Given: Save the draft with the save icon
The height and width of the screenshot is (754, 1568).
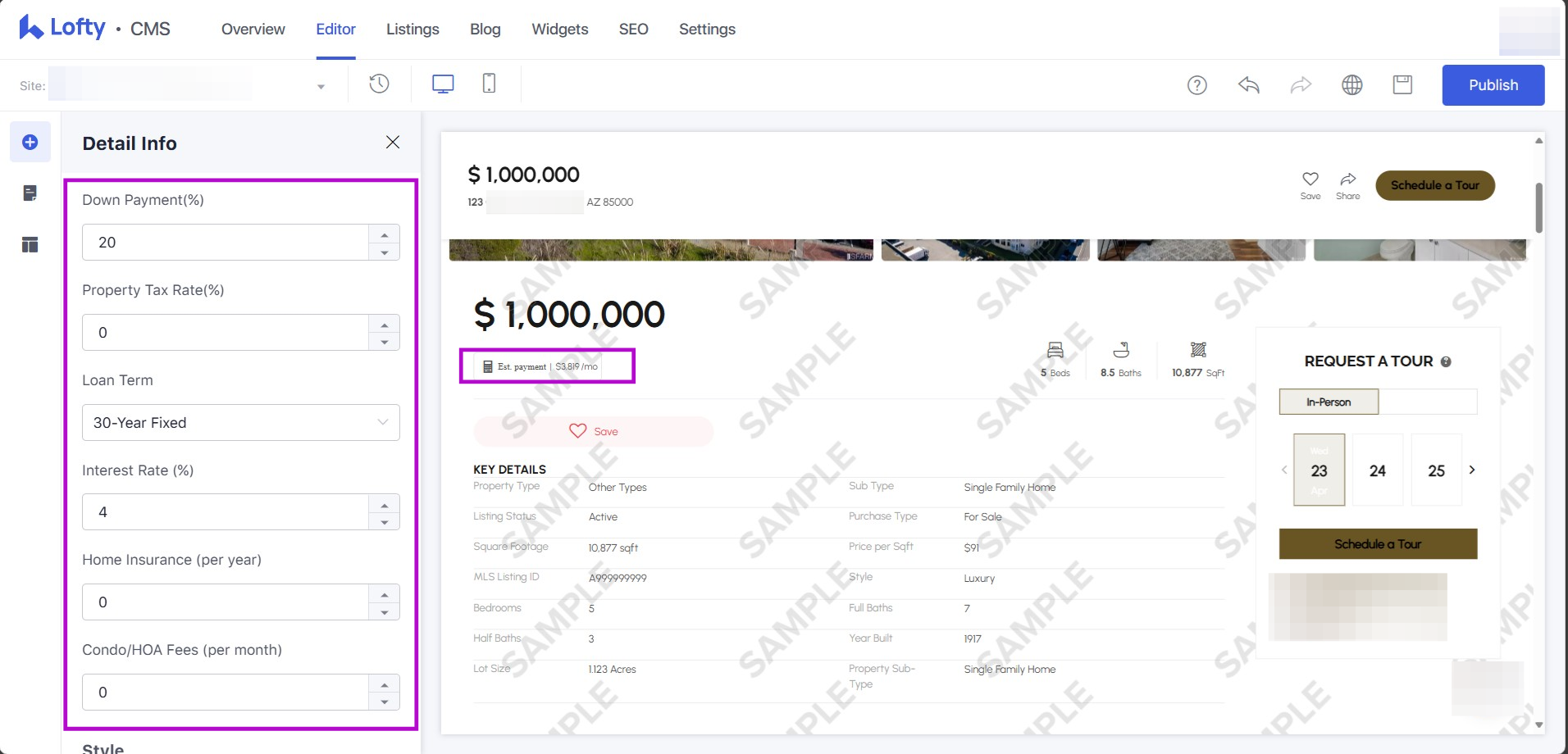Looking at the screenshot, I should pyautogui.click(x=1402, y=85).
